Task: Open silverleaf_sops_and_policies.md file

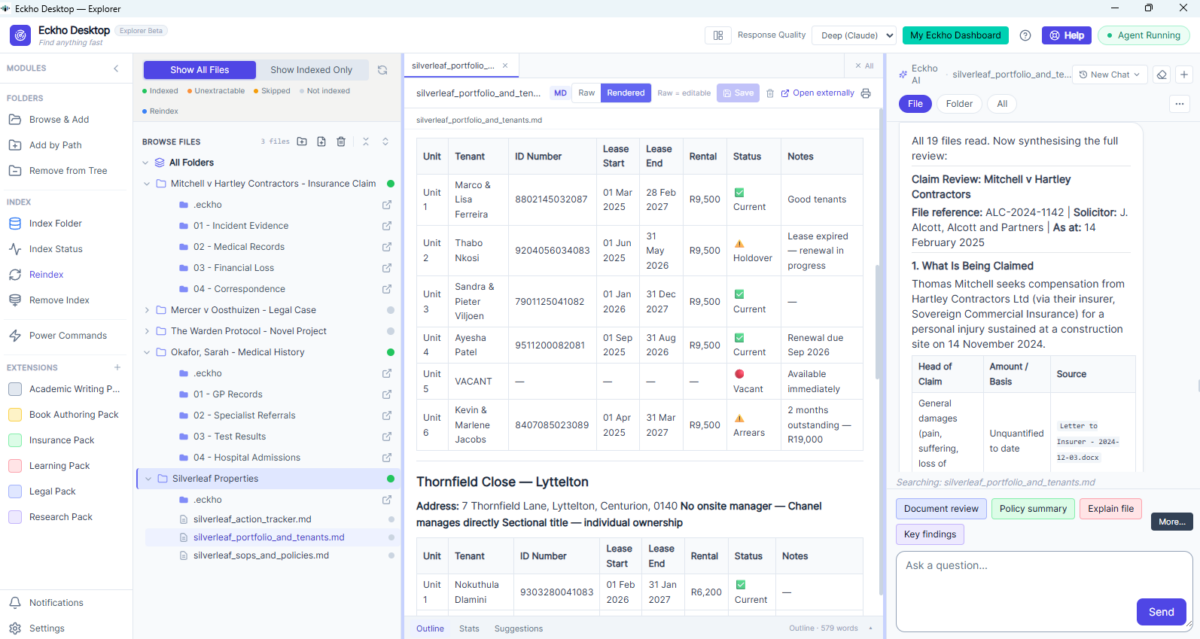Action: (261, 556)
